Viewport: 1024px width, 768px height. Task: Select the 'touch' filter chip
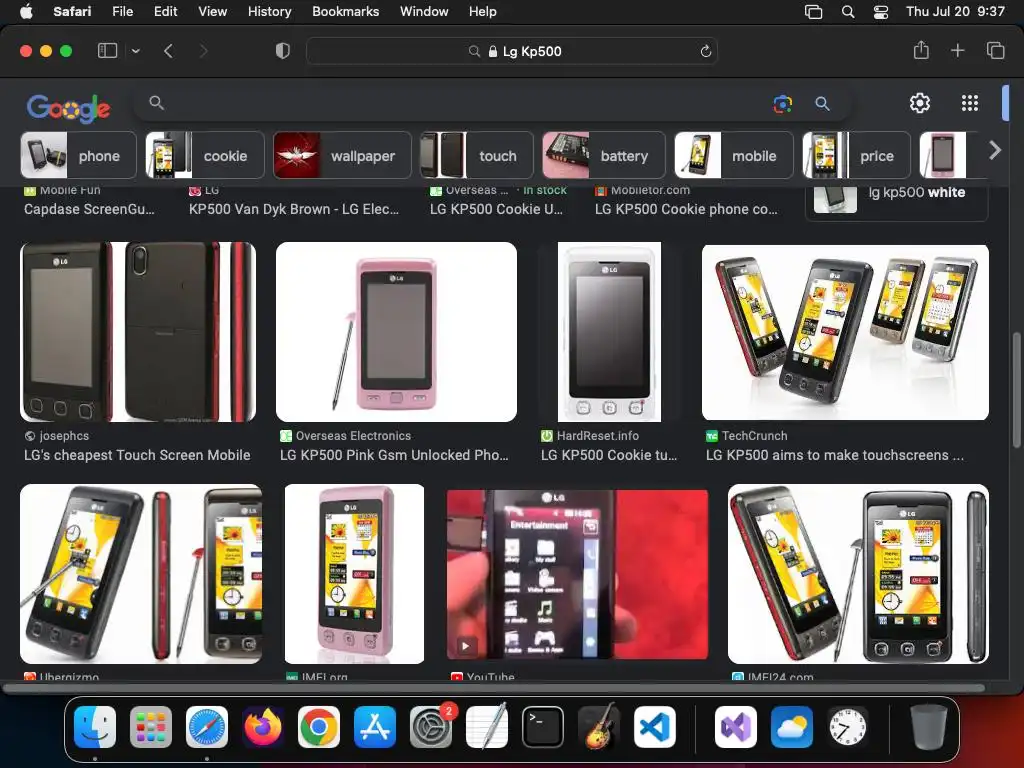click(x=476, y=155)
